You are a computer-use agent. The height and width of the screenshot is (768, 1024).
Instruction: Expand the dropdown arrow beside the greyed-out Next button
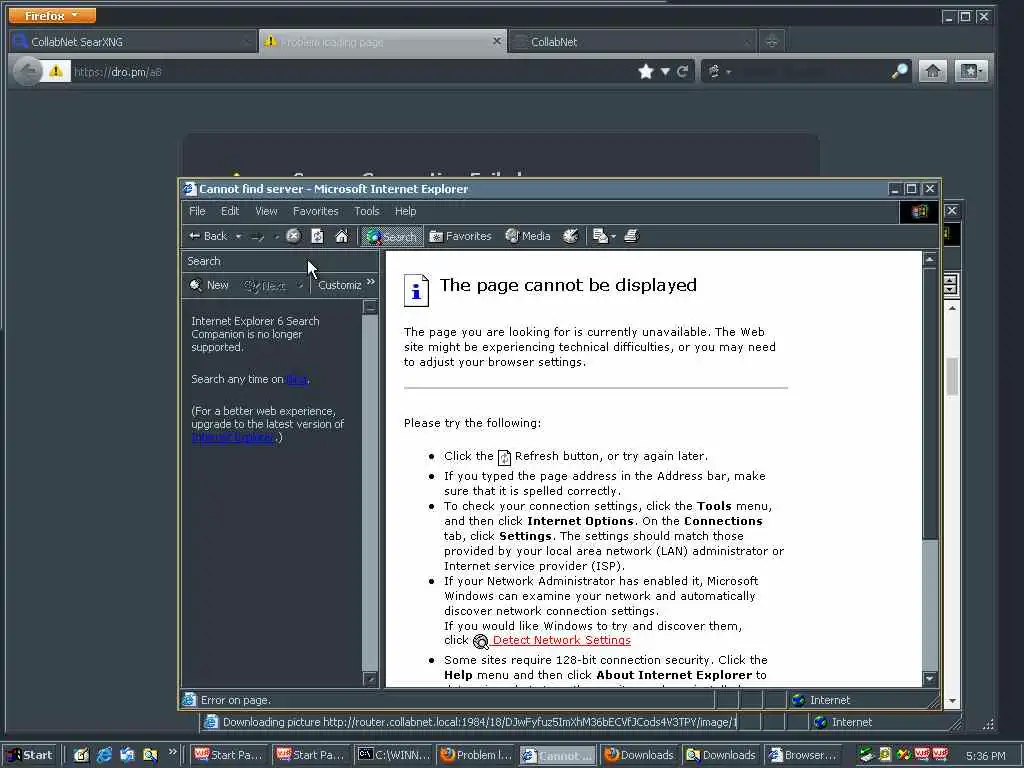300,285
